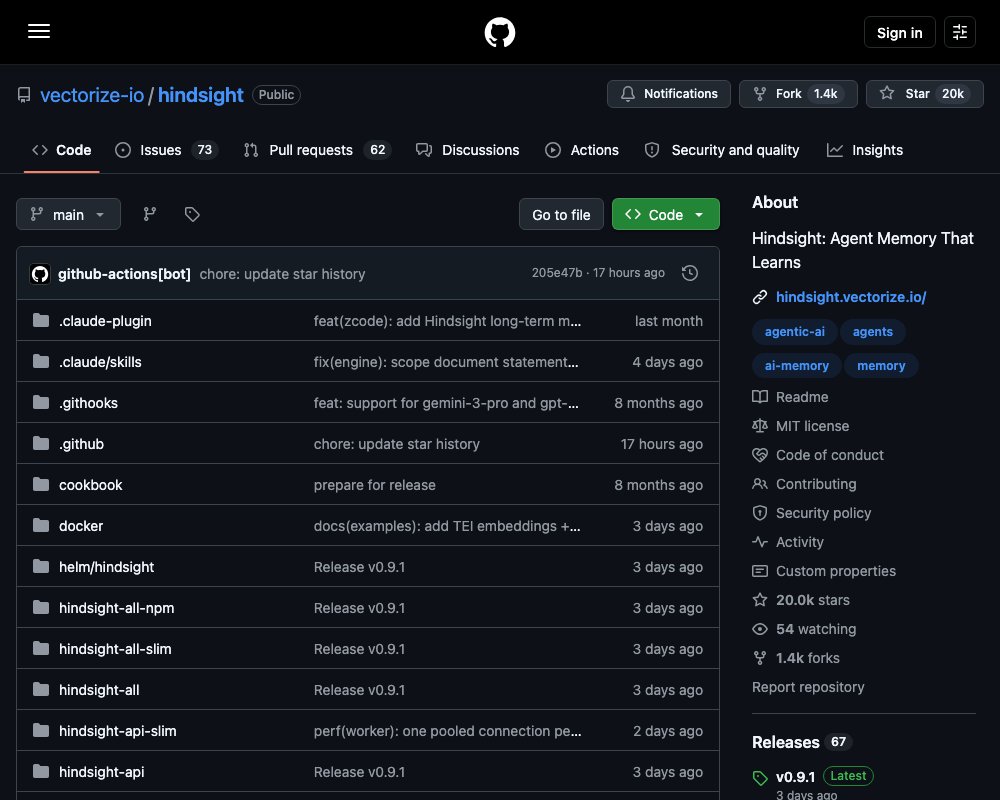The height and width of the screenshot is (800, 1000).
Task: Open the 'chore: update star history' header commit message
Action: (x=282, y=274)
